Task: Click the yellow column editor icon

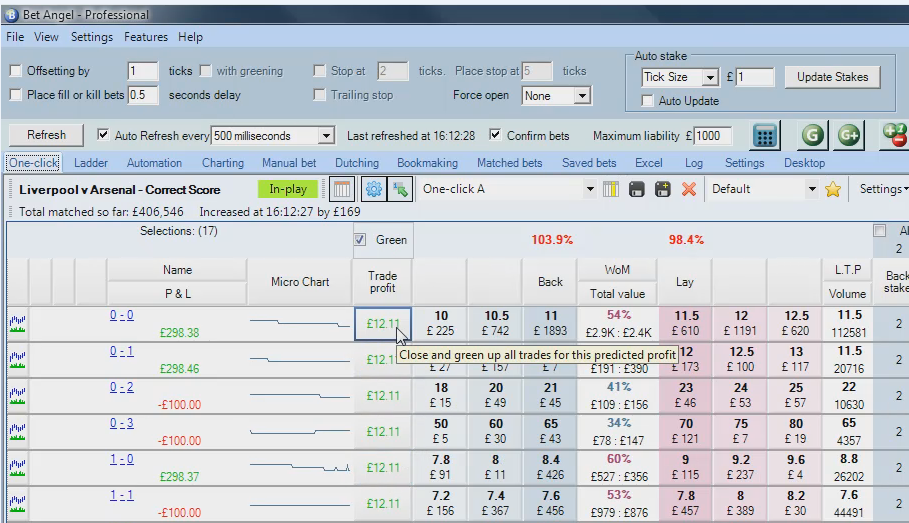Action: (611, 189)
